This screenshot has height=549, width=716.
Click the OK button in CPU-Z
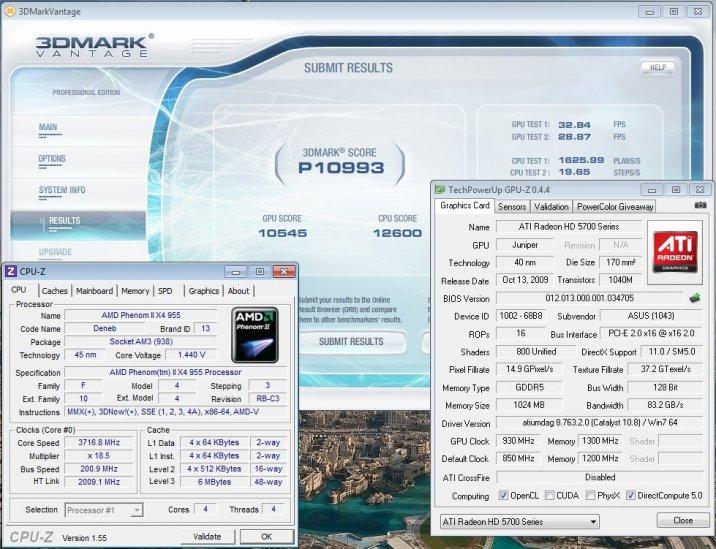tap(267, 536)
